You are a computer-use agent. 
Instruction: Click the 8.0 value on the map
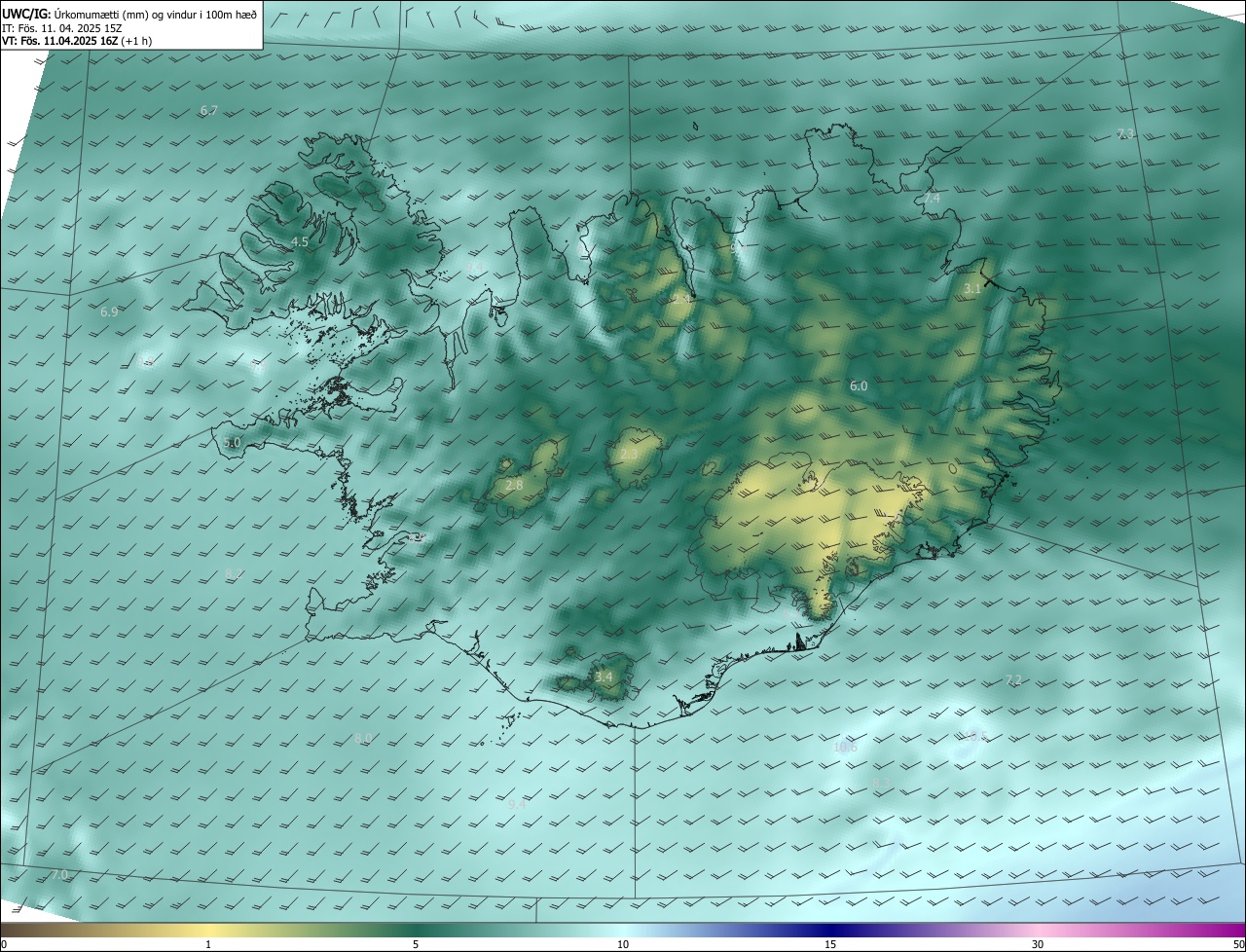point(363,739)
